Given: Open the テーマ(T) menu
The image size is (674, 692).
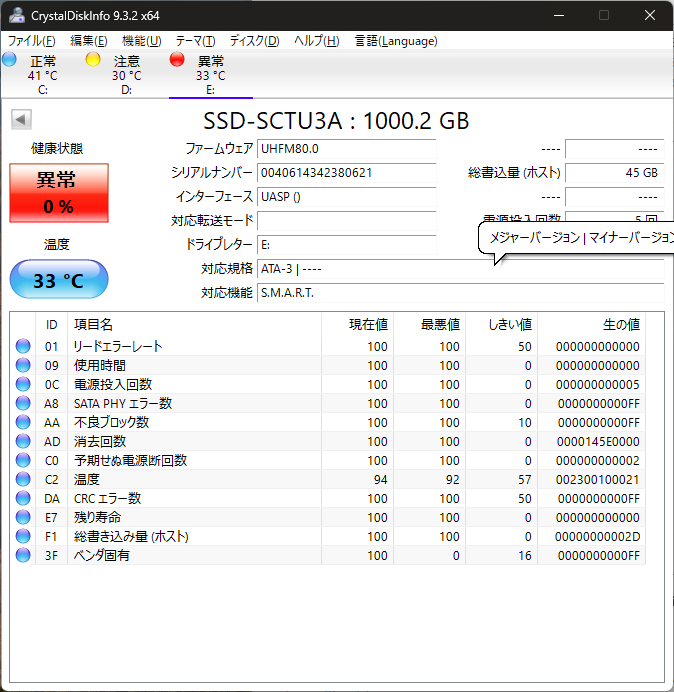Looking at the screenshot, I should click(x=196, y=41).
